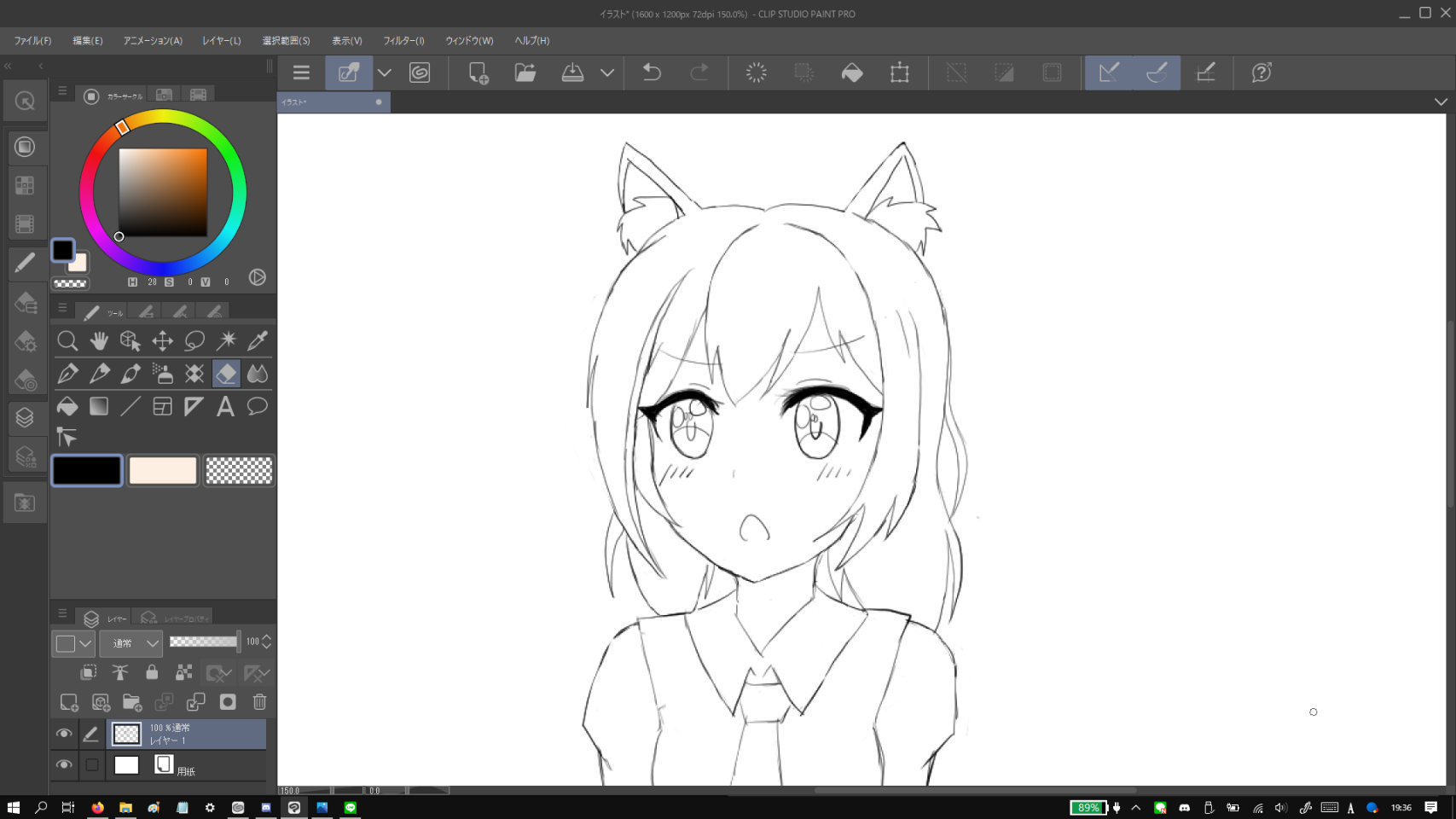Pick the Text tool
Screen dimensions: 1456x819
click(x=225, y=407)
